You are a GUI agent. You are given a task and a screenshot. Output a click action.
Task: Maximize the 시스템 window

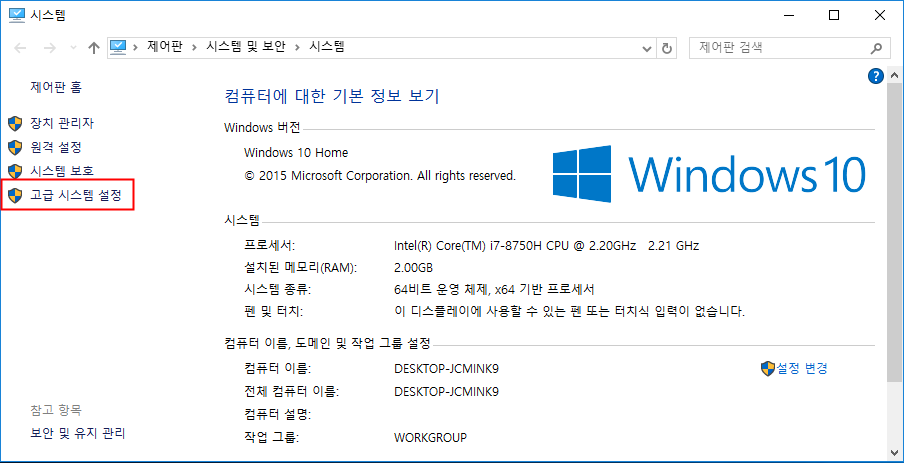[834, 16]
